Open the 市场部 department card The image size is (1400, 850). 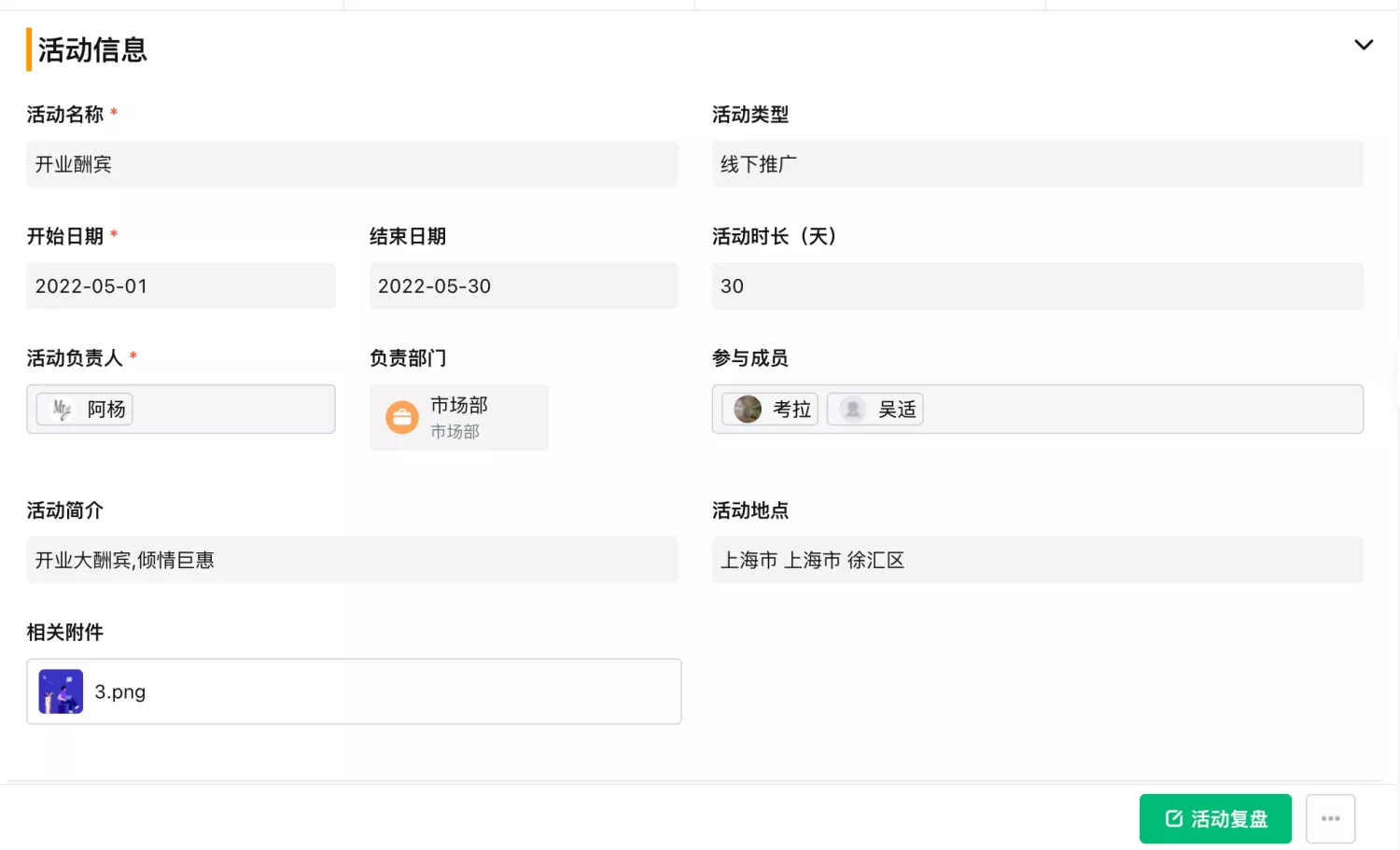click(459, 417)
